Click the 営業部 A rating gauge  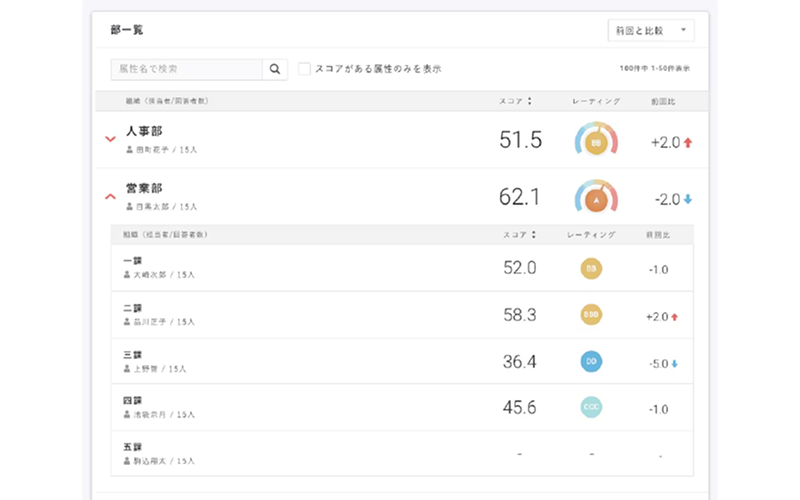[x=596, y=196]
